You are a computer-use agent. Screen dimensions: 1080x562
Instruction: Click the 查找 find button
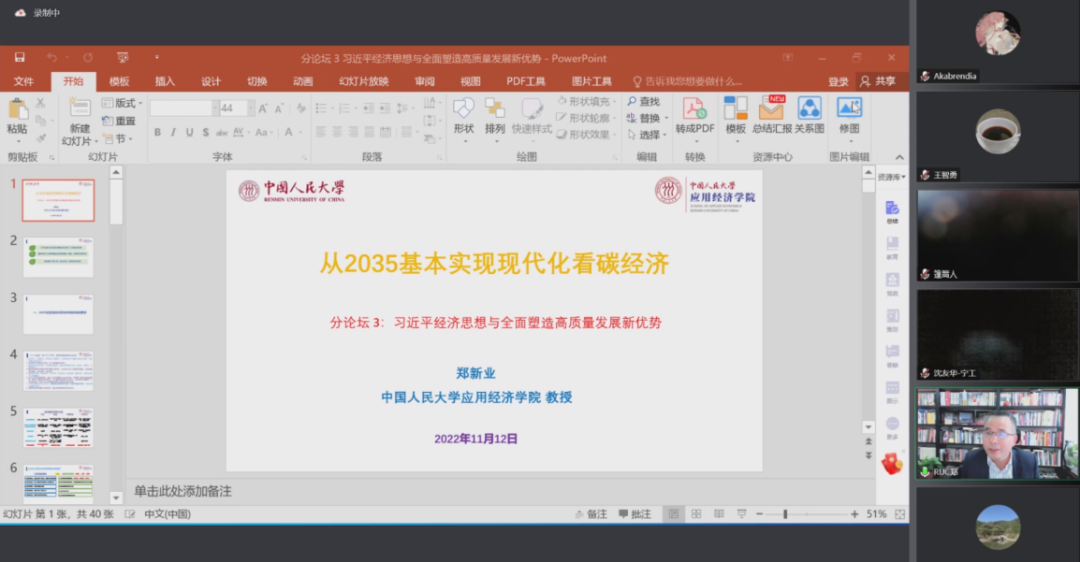643,102
